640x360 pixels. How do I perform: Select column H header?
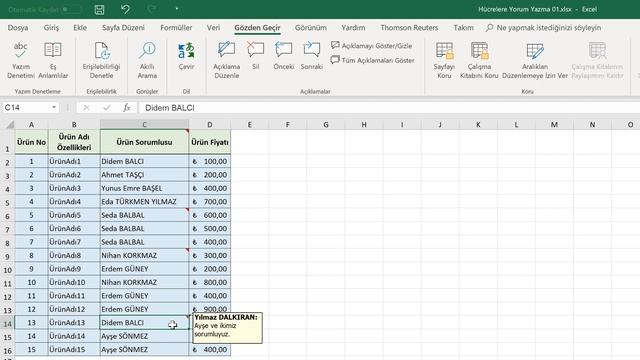click(364, 124)
